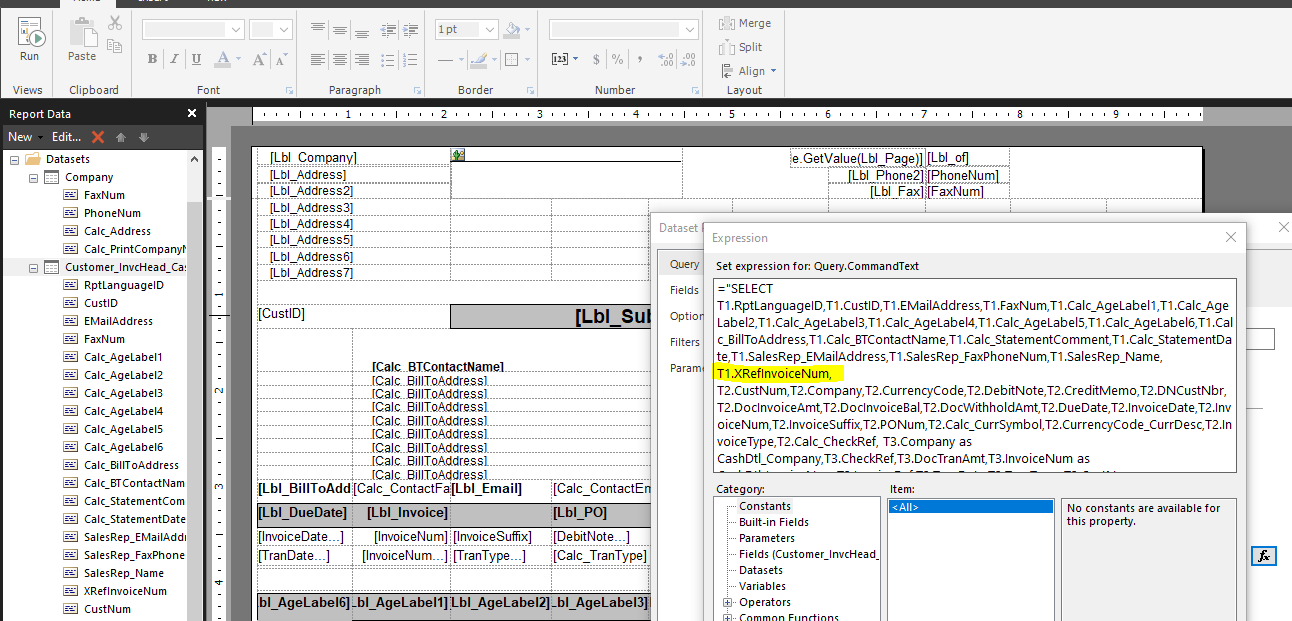Collapse the Datasets tree node
This screenshot has height=621, width=1292.
click(x=15, y=159)
